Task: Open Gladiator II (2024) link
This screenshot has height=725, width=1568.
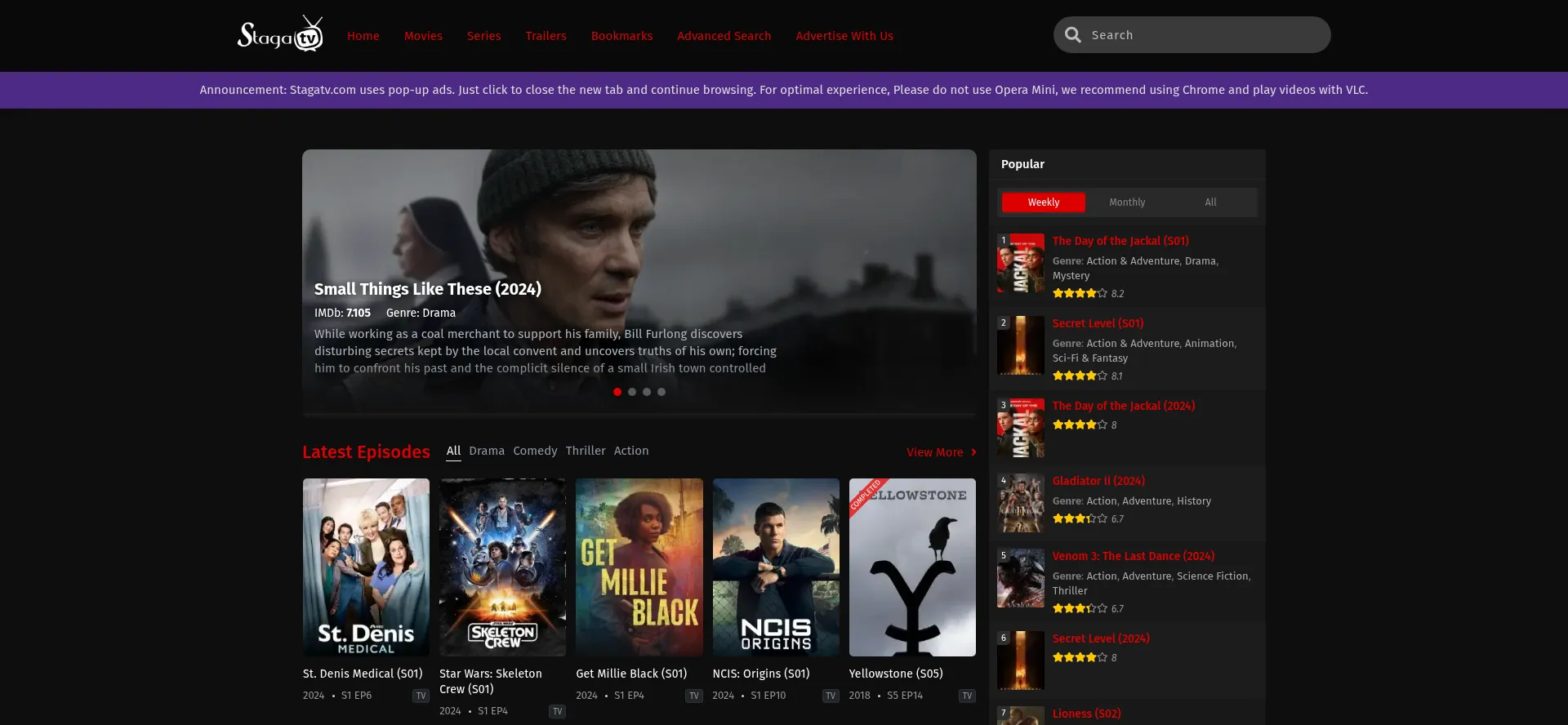Action: [x=1099, y=481]
